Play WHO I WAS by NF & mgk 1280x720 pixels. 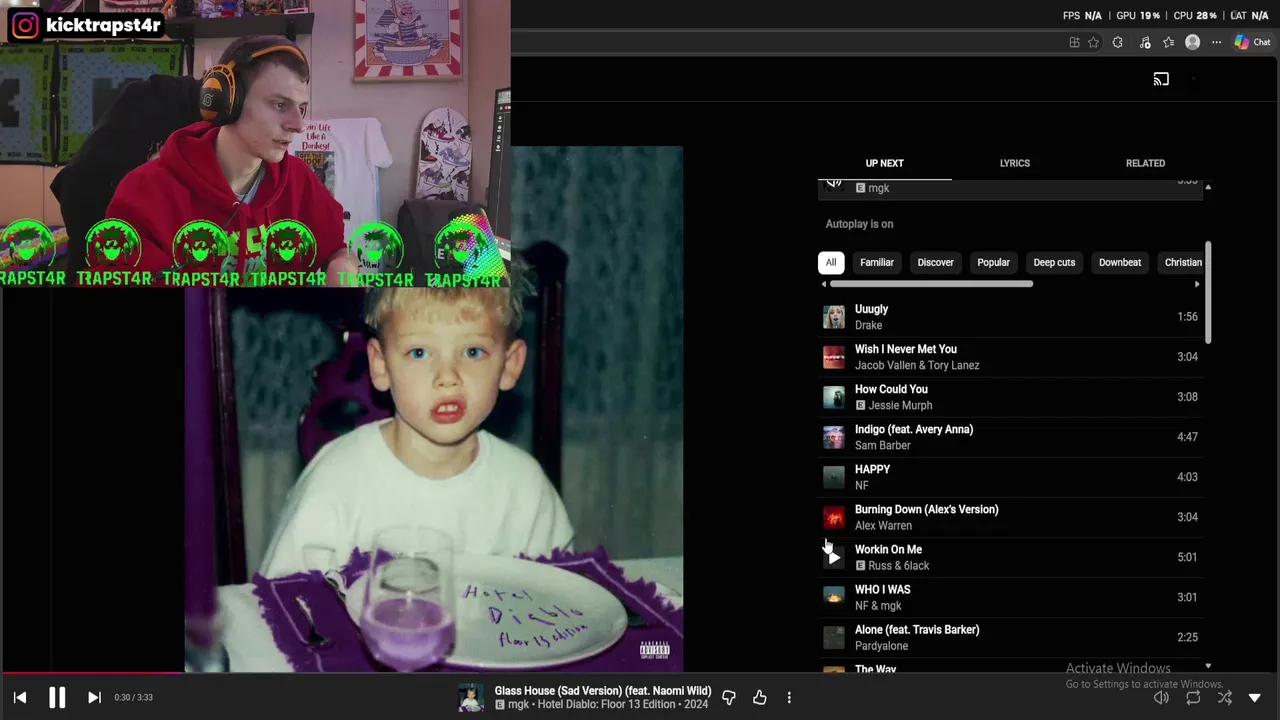click(1010, 597)
